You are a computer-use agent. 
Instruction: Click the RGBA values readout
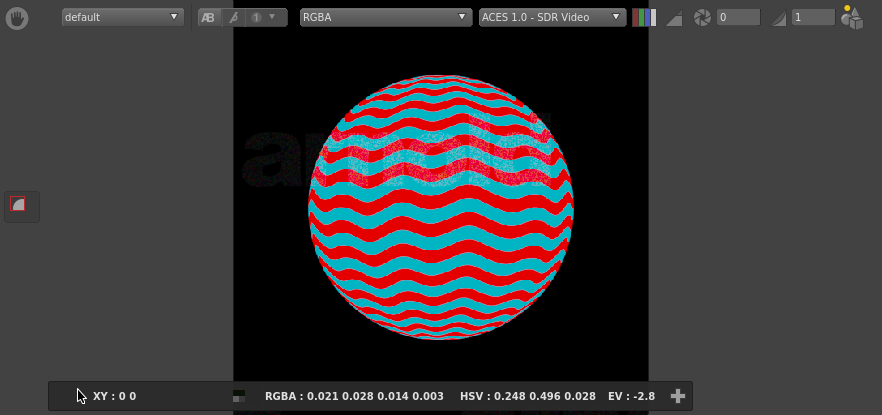[x=354, y=396]
